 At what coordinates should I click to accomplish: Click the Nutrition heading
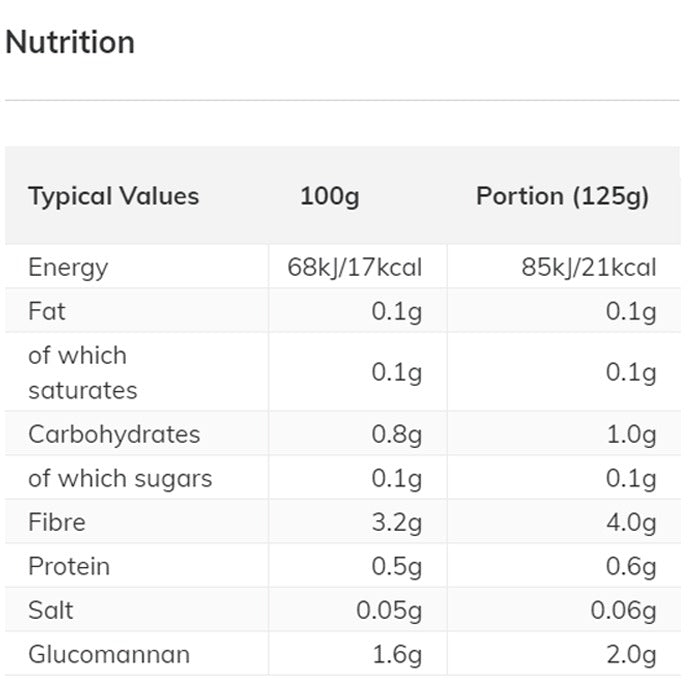(x=70, y=43)
